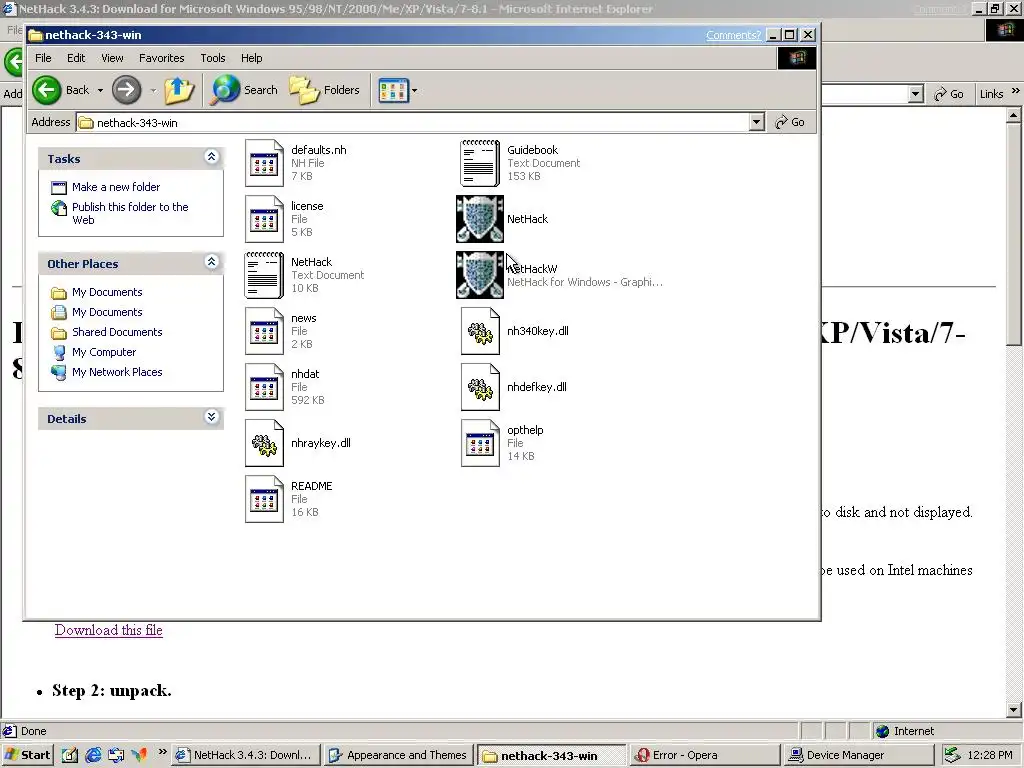The width and height of the screenshot is (1024, 768).
Task: Open My Computer link
Action: (x=104, y=353)
